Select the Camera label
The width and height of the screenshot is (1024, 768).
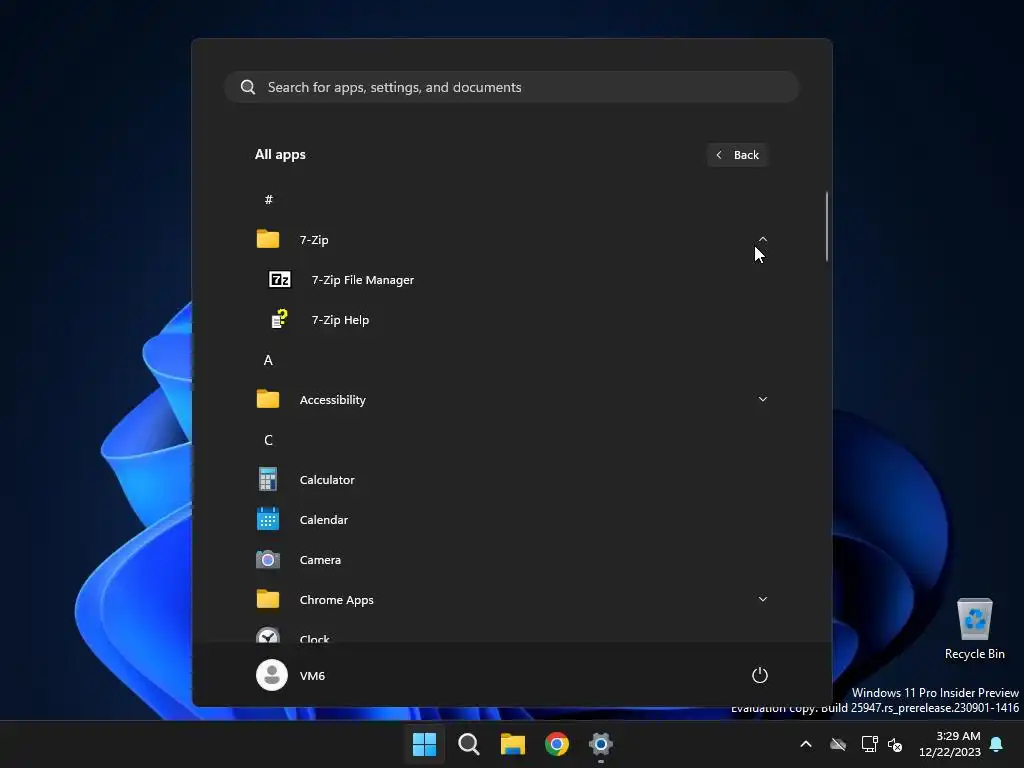[320, 560]
